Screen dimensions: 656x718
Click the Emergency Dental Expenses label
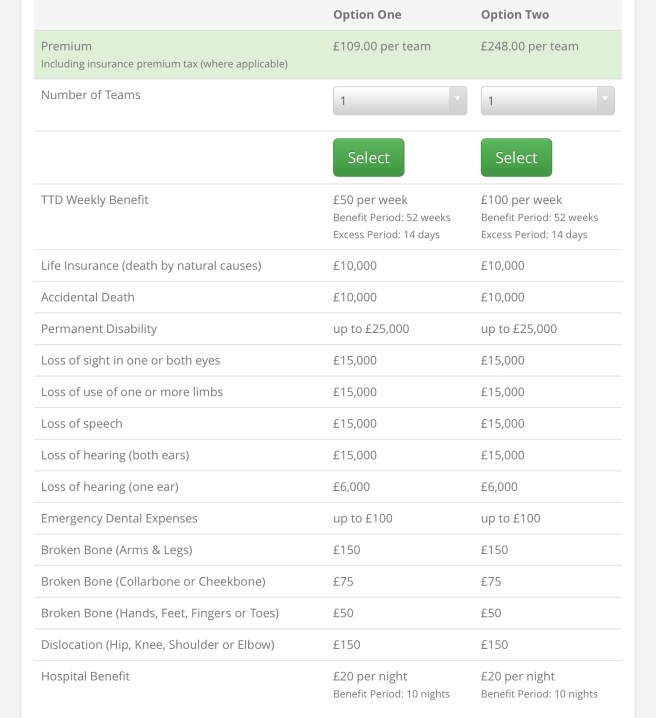point(119,519)
